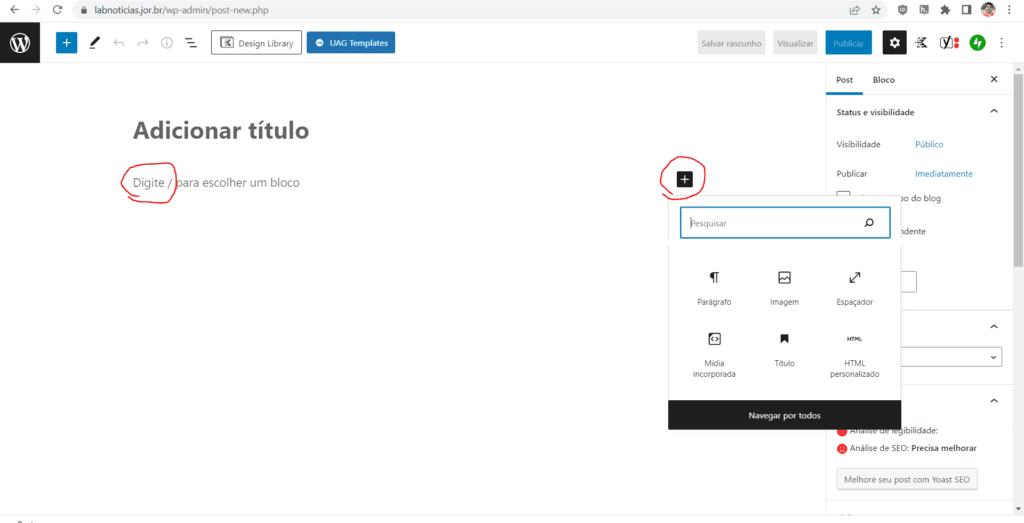Focus the Pesquisar block search field

pos(770,223)
